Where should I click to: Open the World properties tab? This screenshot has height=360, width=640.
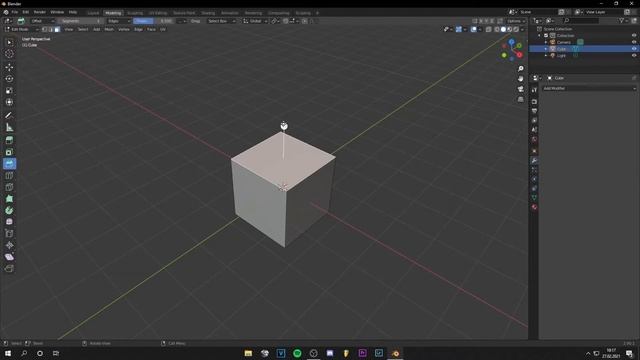534,139
